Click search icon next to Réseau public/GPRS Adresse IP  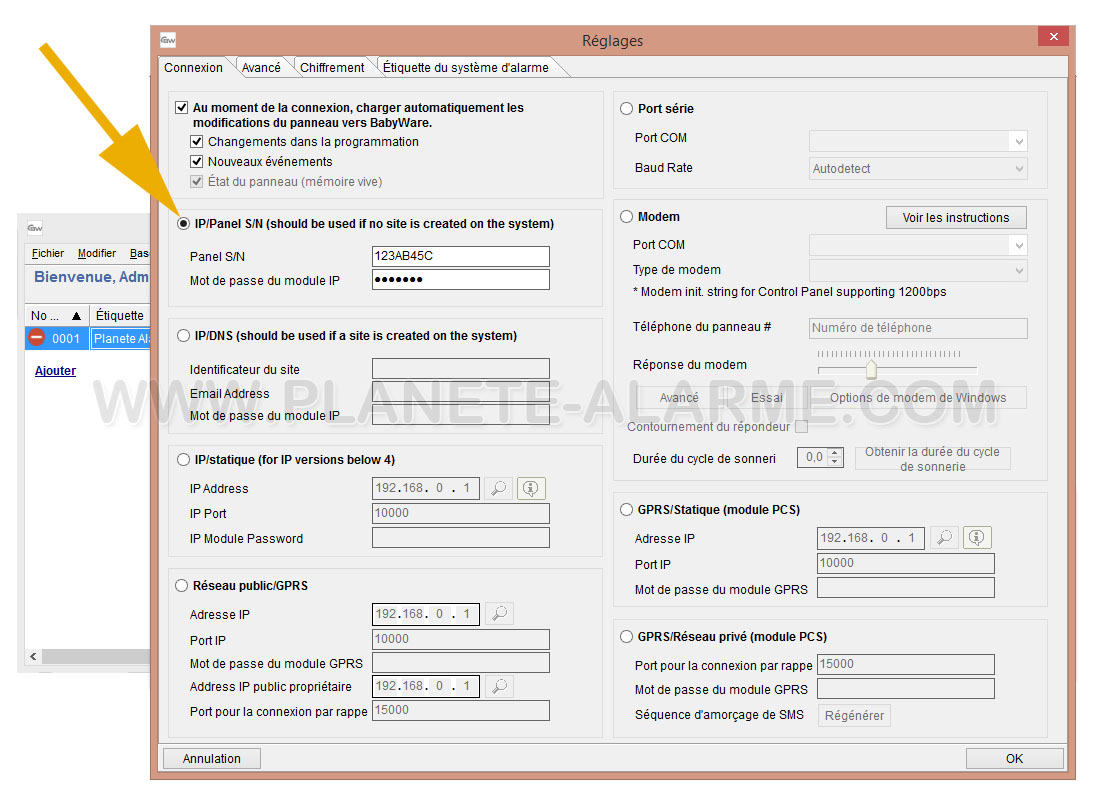[499, 614]
